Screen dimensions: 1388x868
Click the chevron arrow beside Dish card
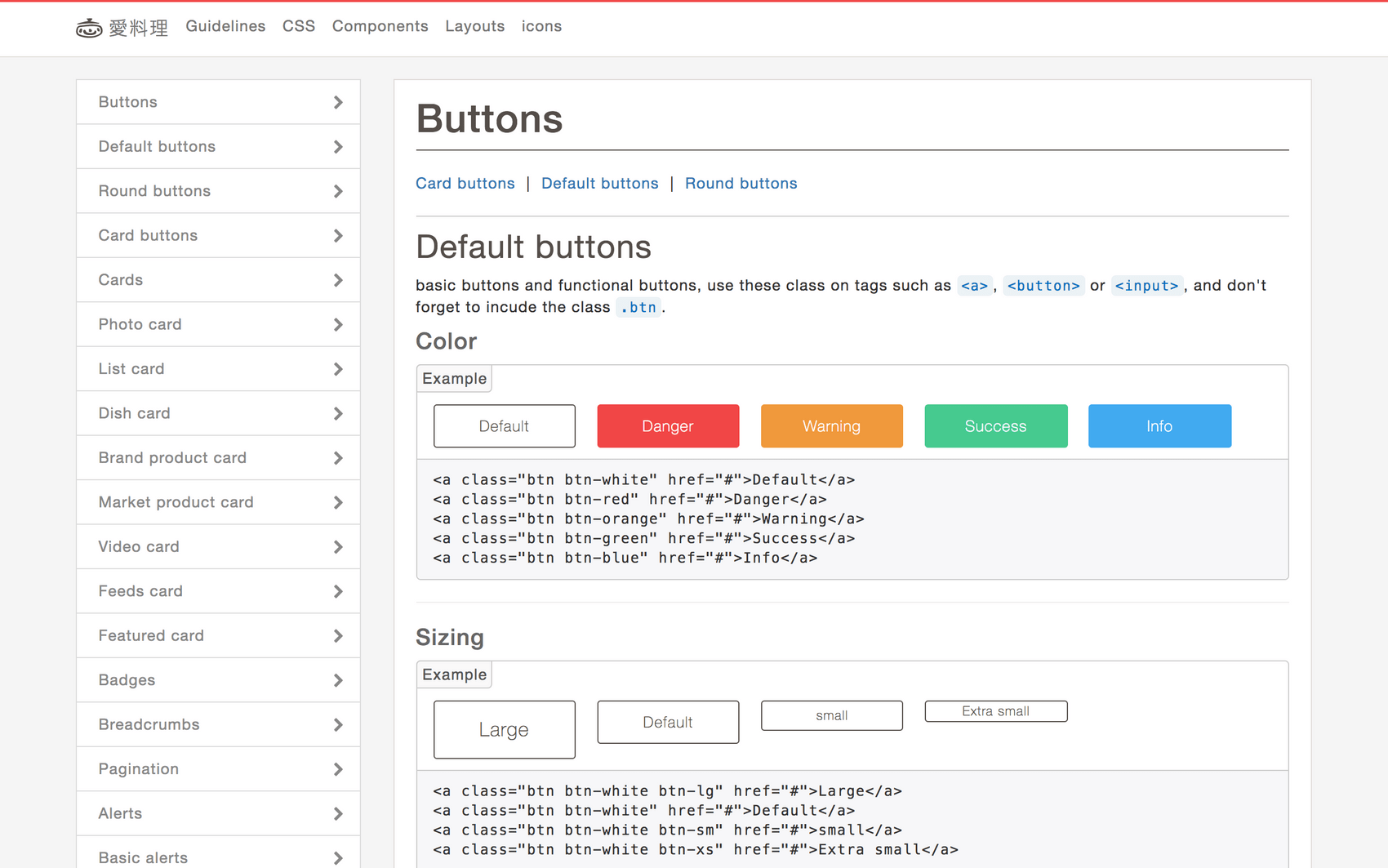pos(338,414)
